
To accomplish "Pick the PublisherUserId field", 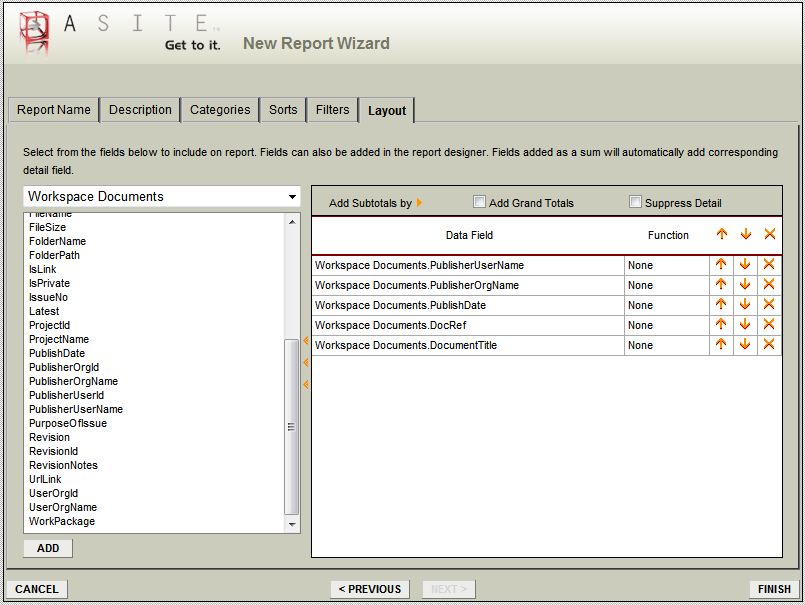I will pyautogui.click(x=67, y=395).
